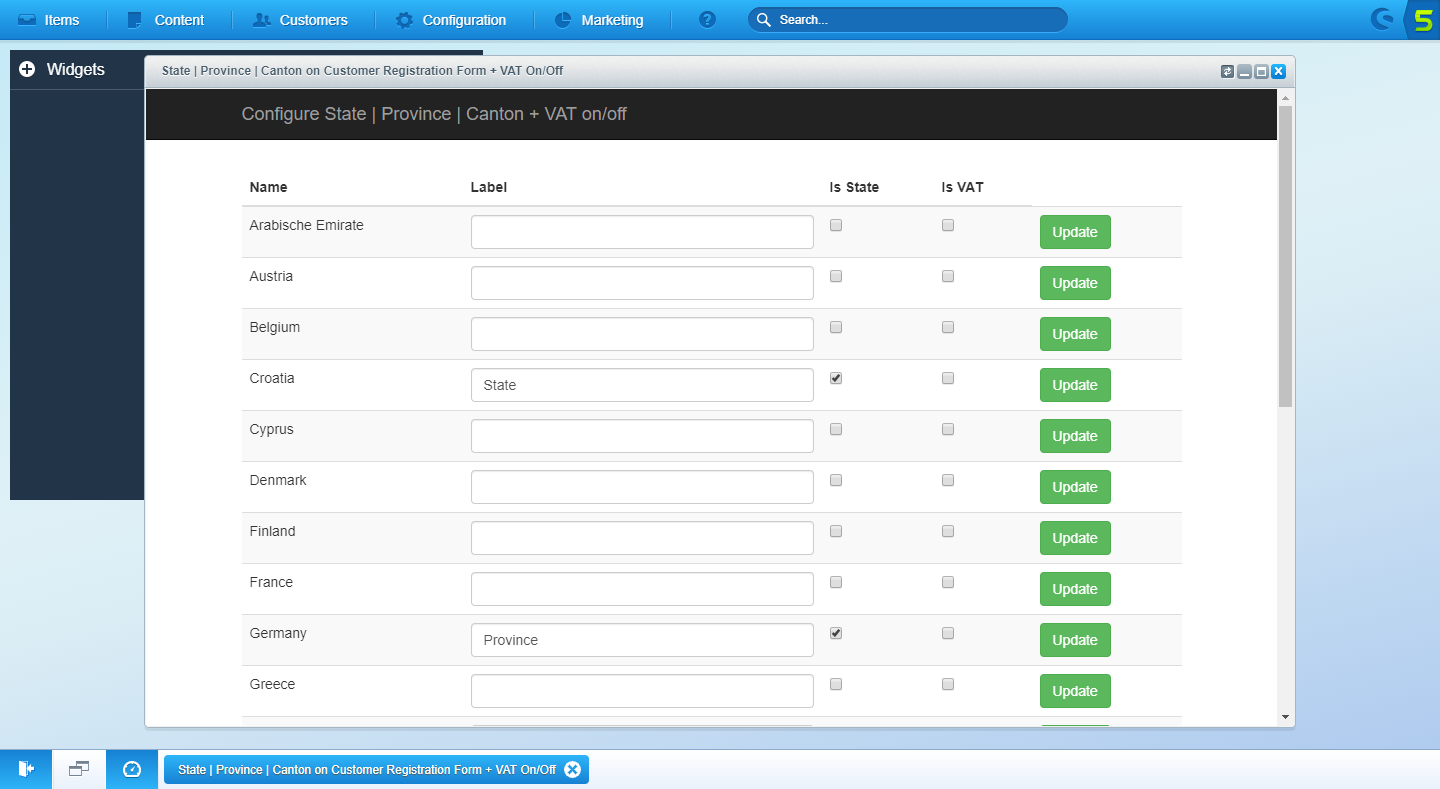Screen dimensions: 1440x789
Task: Click the scrollbar down arrow
Action: point(1285,717)
